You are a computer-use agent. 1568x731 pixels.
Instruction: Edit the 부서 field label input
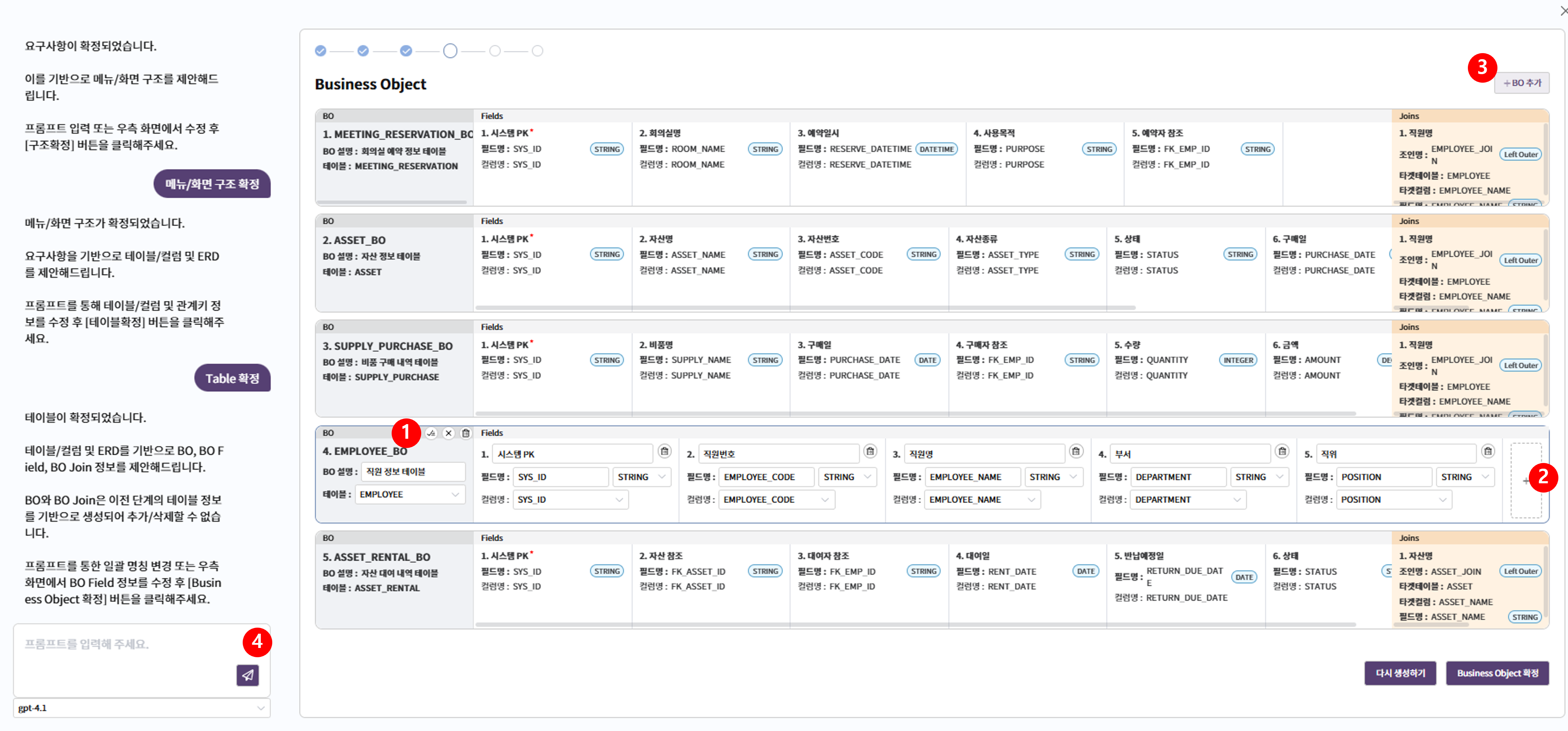1190,454
